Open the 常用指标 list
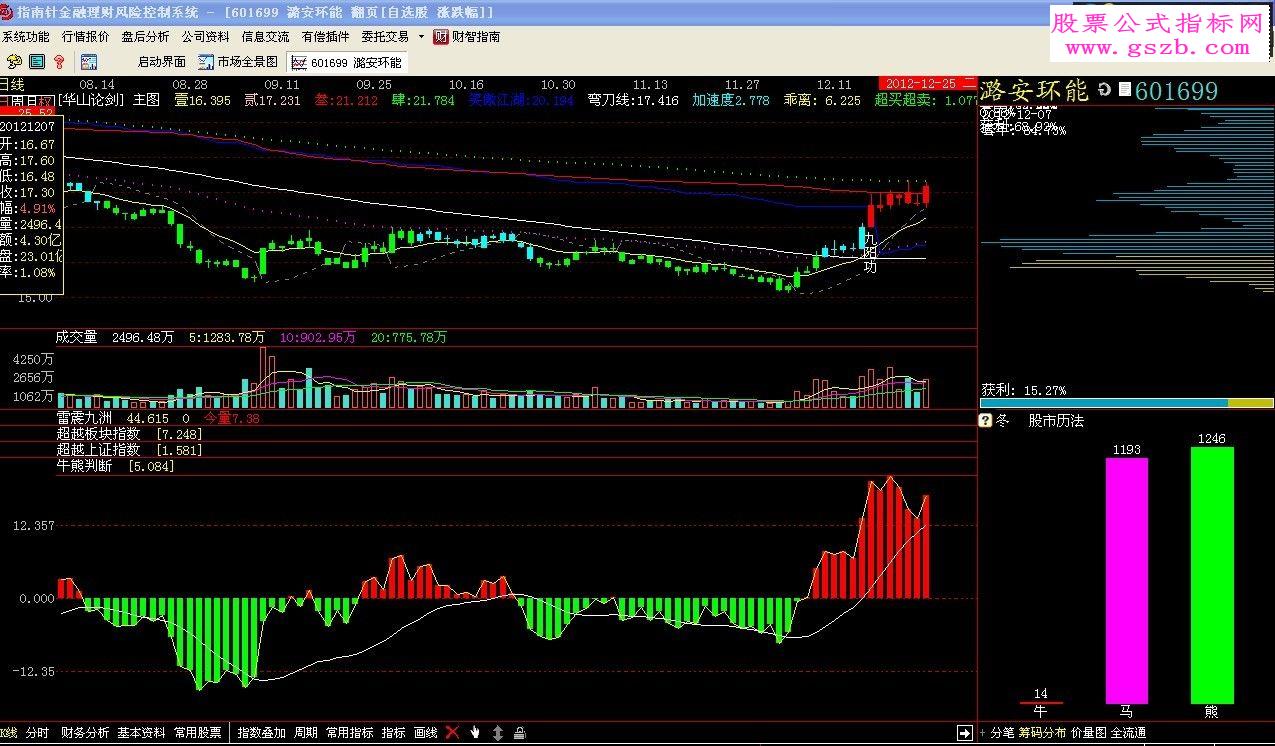Screen dimensions: 1275x746 (x=350, y=733)
